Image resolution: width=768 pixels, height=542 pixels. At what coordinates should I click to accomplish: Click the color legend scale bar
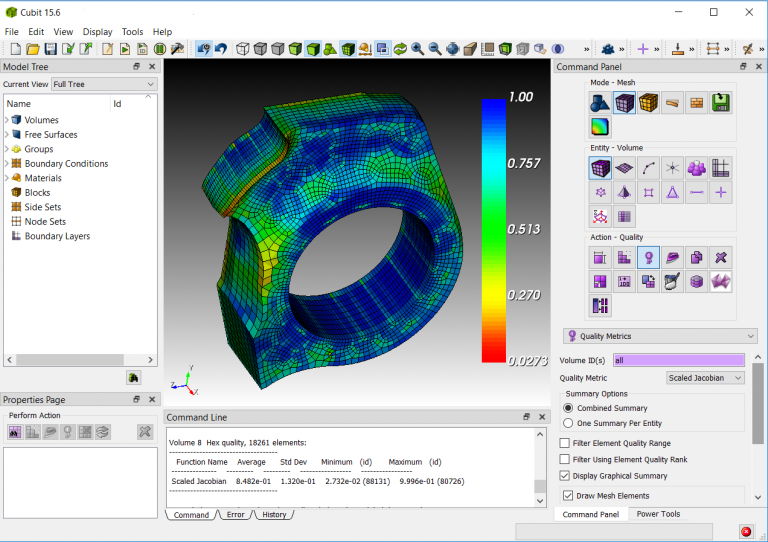pos(493,231)
